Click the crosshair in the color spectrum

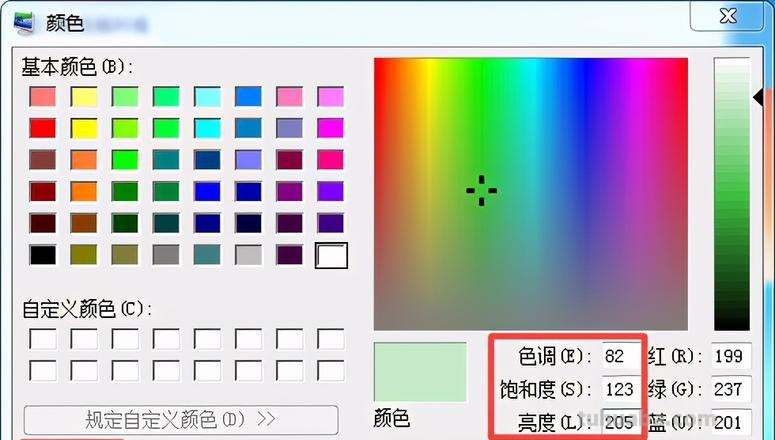pos(481,190)
